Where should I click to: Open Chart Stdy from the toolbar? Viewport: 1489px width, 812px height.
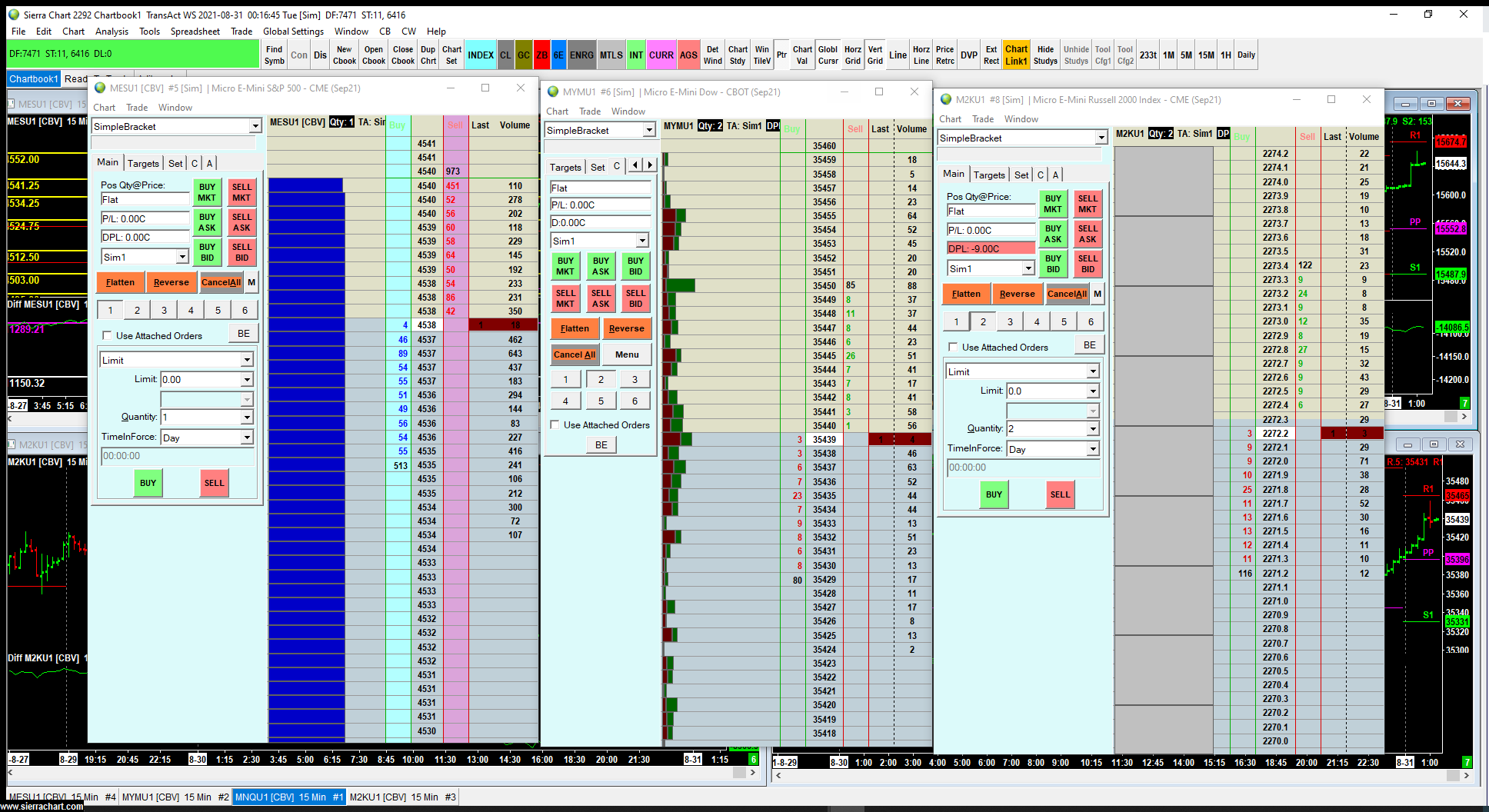pyautogui.click(x=738, y=55)
